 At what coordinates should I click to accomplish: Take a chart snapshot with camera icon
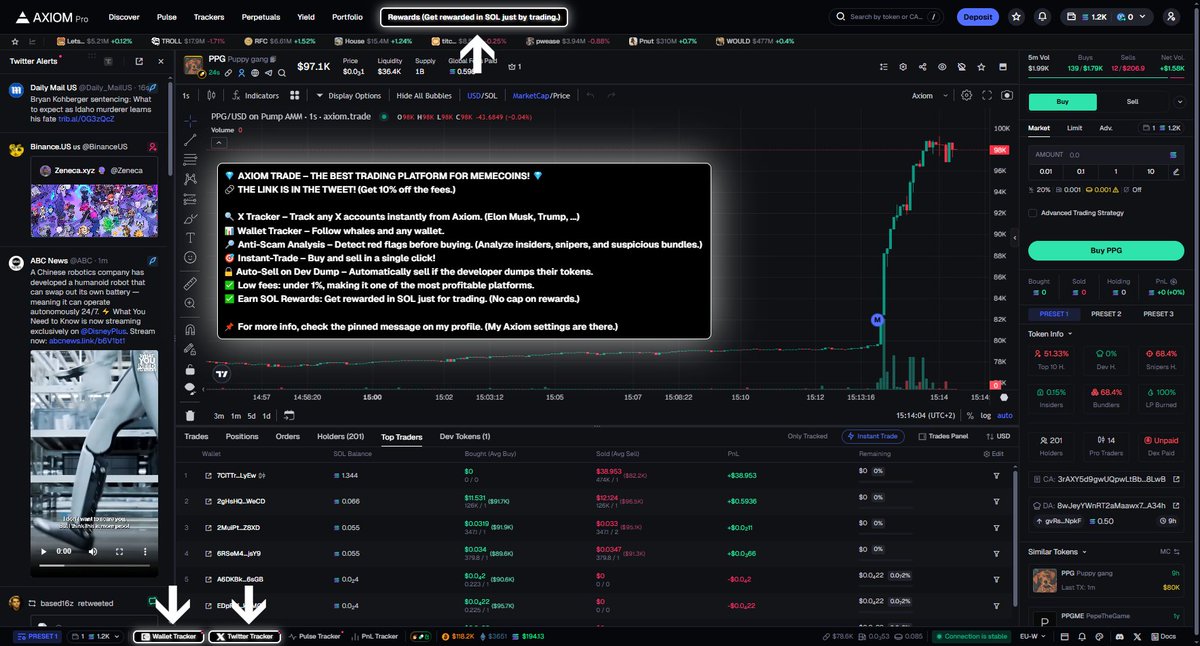(1007, 95)
